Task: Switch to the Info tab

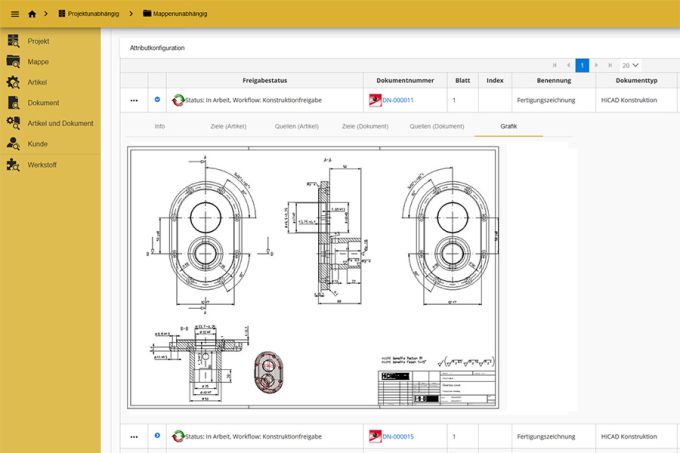Action: click(x=160, y=127)
